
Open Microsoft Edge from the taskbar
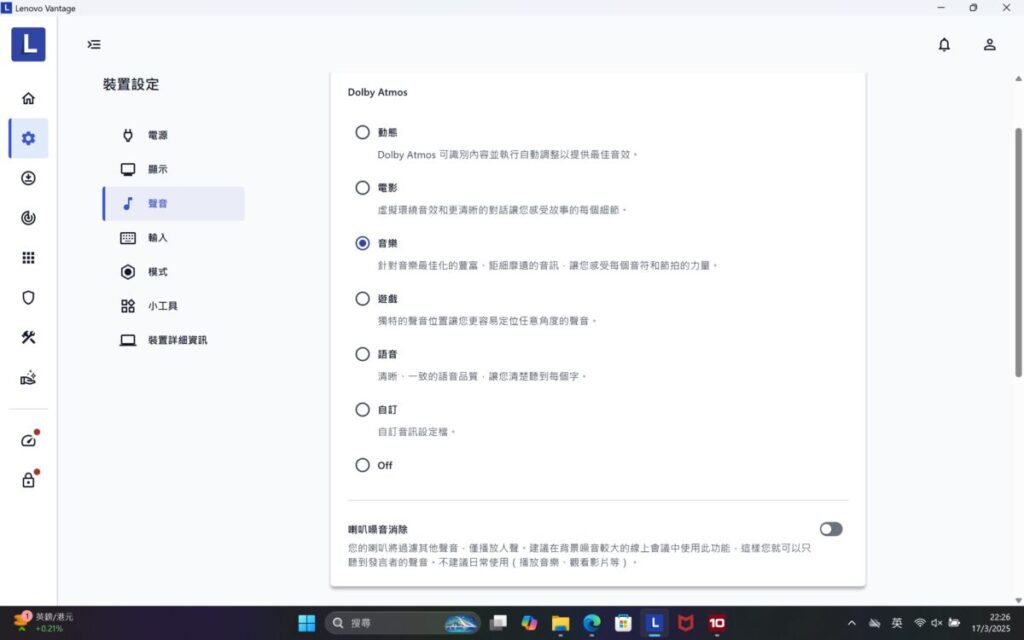592,623
